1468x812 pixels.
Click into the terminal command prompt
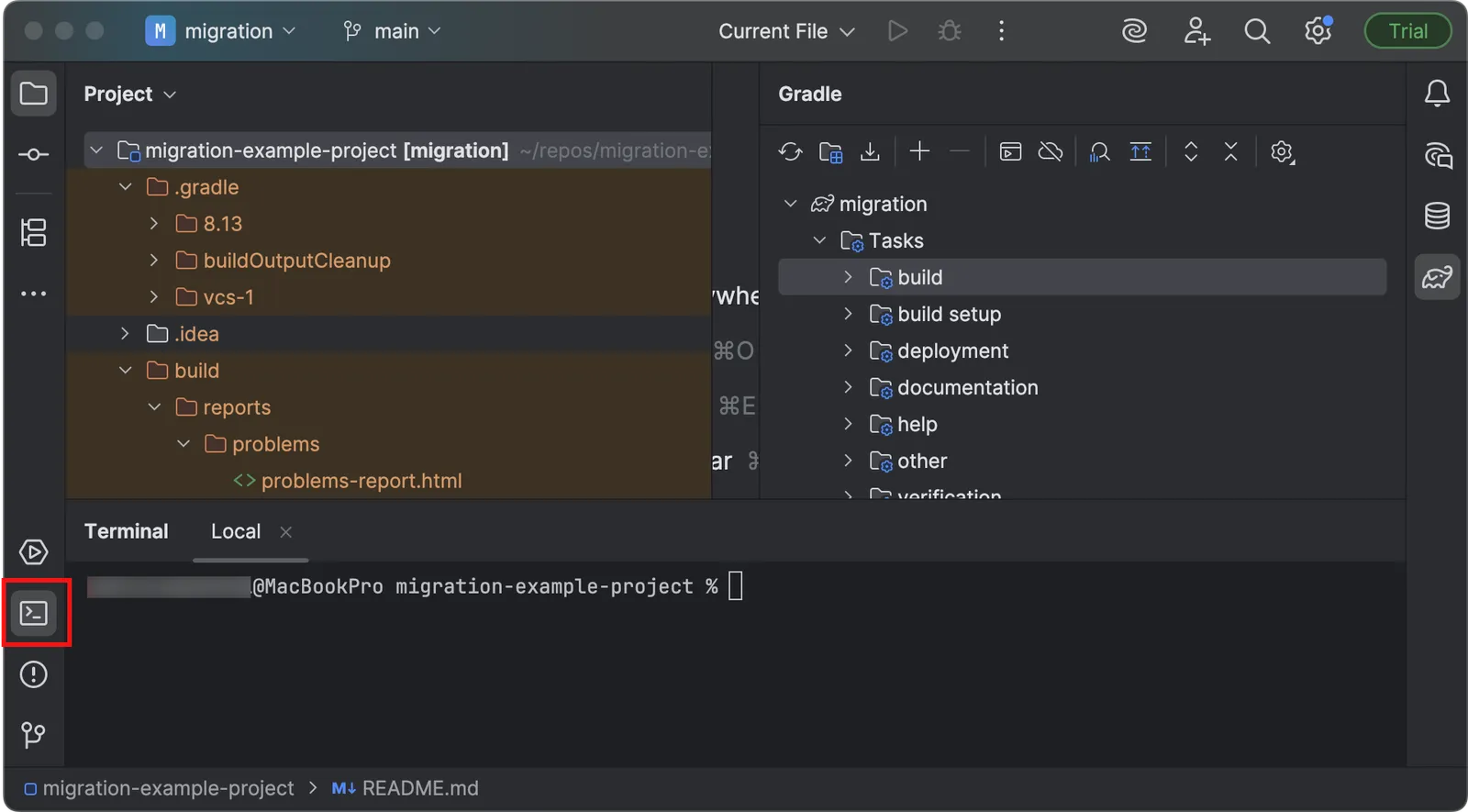[x=735, y=586]
